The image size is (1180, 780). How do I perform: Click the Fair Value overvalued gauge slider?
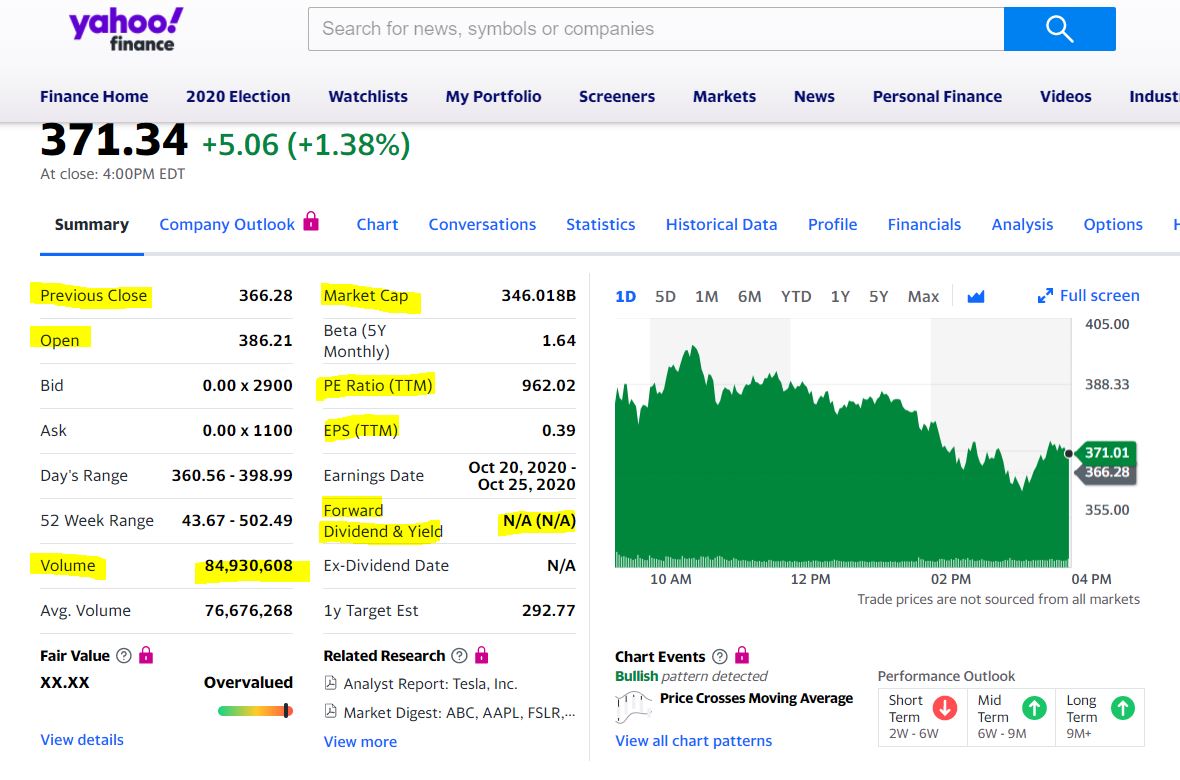(255, 711)
